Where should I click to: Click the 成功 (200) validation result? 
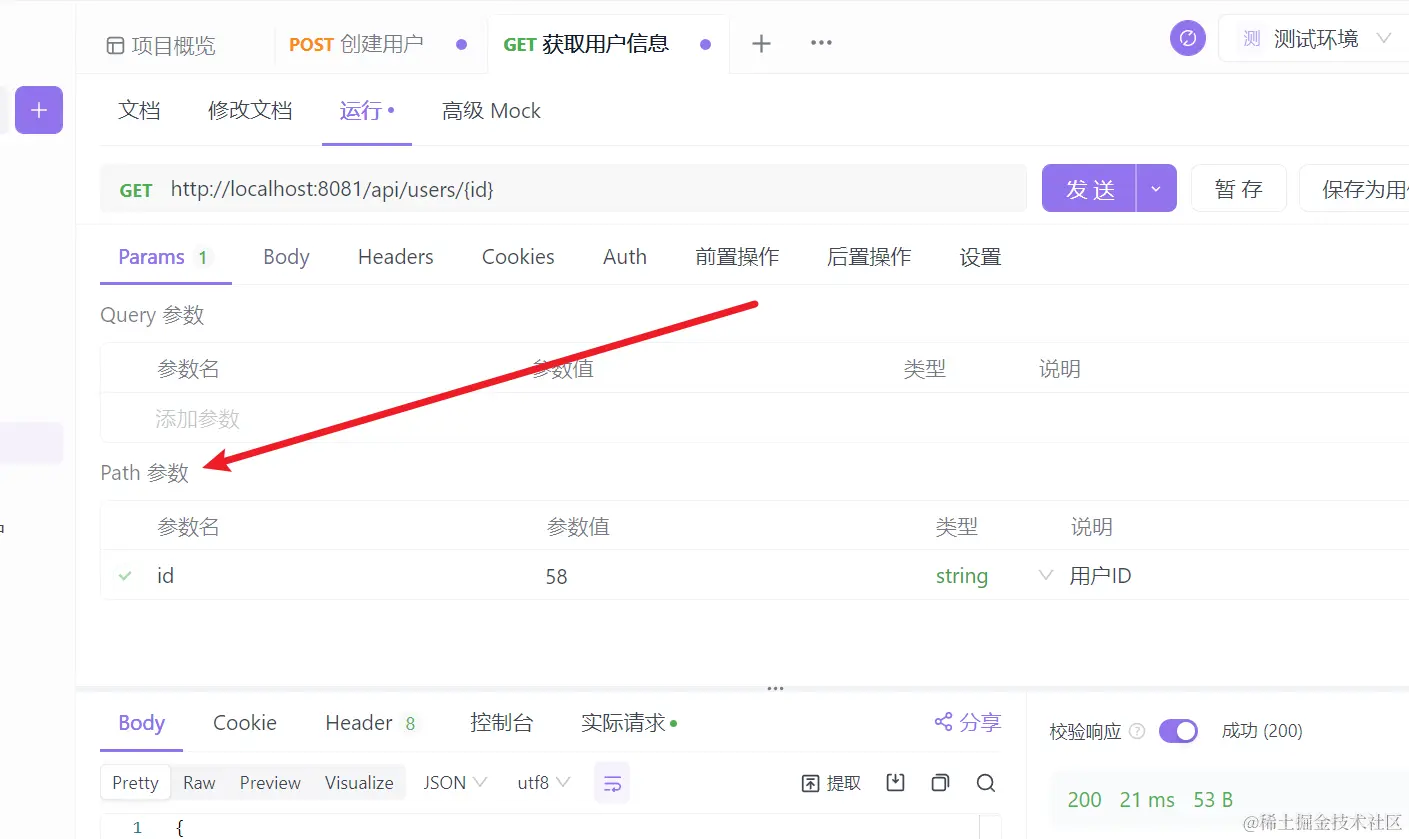point(1262,731)
